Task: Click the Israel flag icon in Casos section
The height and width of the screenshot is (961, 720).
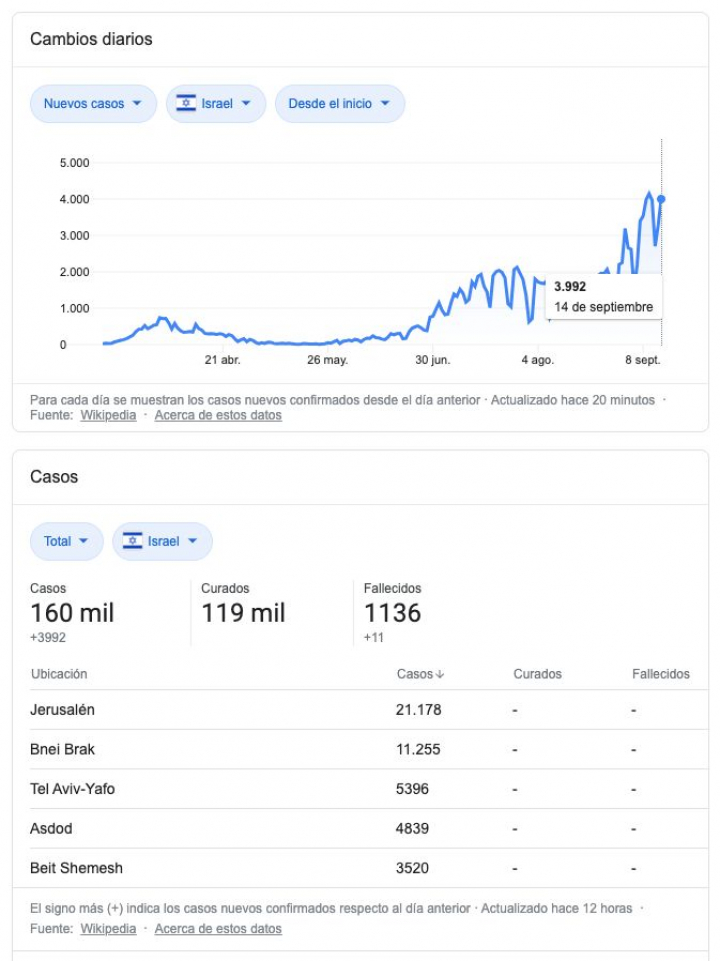Action: pos(132,541)
